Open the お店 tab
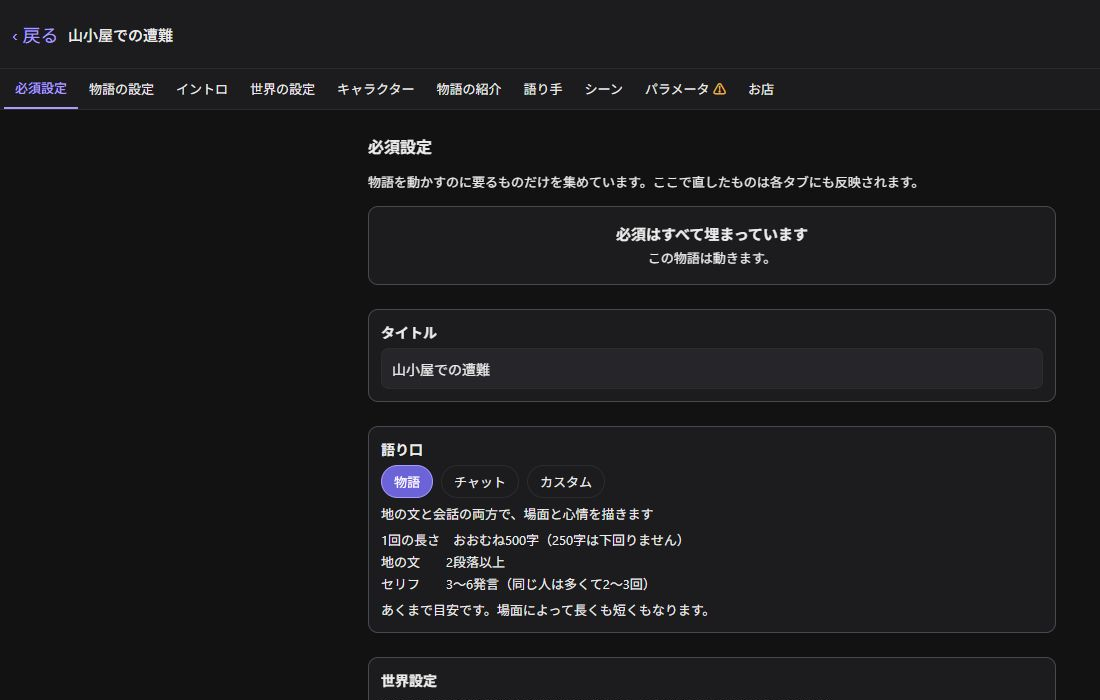 (761, 89)
